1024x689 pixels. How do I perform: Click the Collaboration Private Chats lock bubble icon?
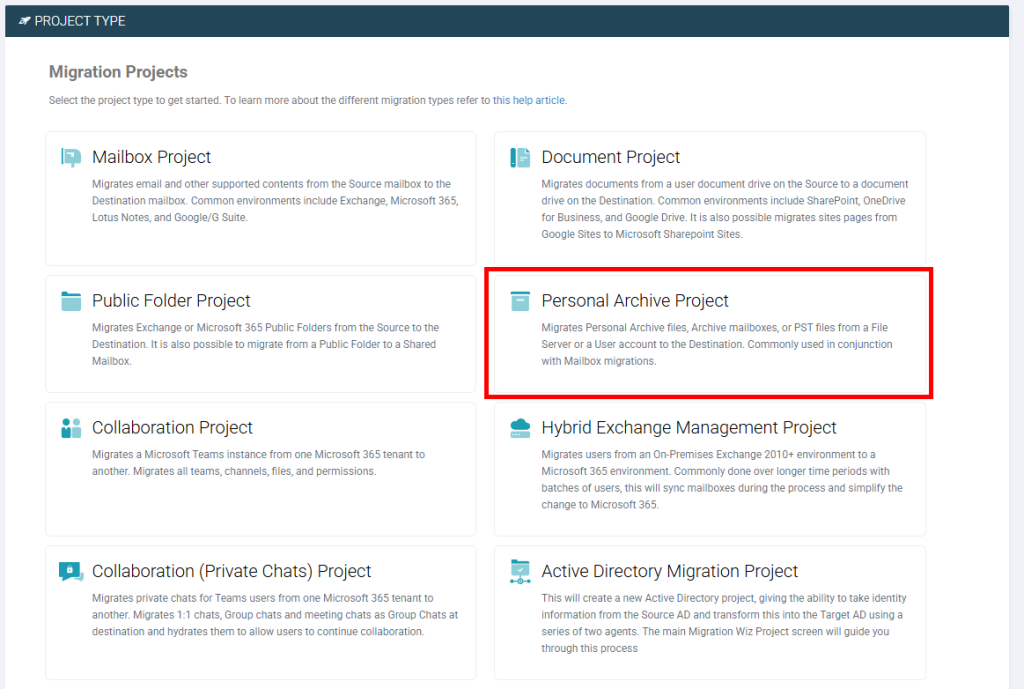coord(71,571)
